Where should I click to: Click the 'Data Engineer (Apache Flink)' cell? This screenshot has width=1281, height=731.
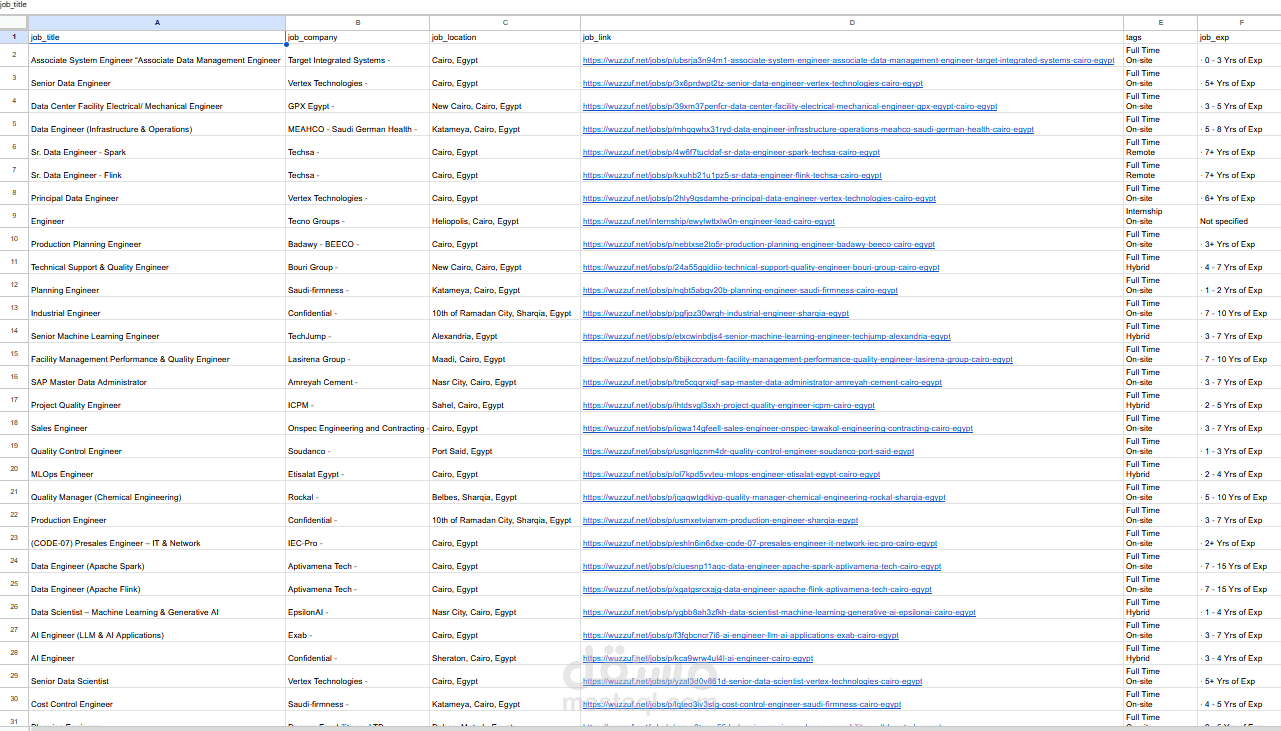[x=157, y=585]
